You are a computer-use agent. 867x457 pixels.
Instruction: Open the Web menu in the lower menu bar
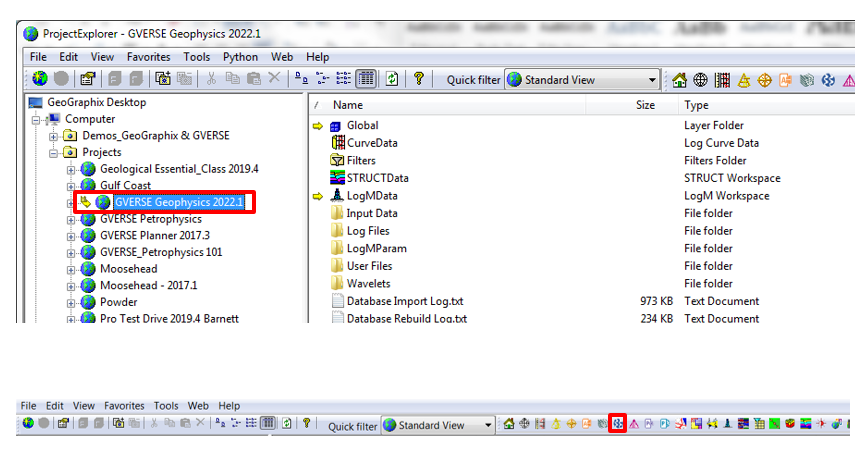(x=198, y=406)
